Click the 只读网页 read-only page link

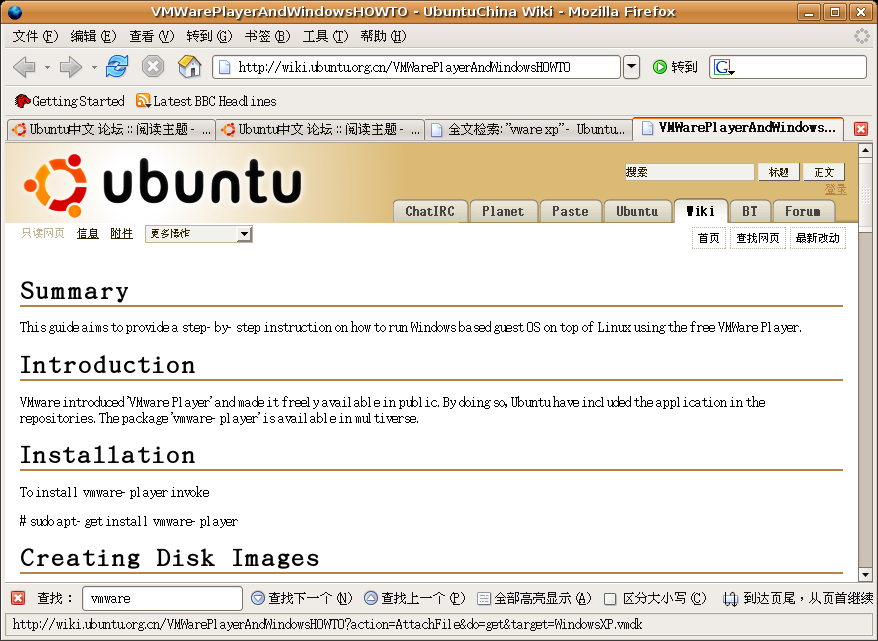pyautogui.click(x=43, y=233)
